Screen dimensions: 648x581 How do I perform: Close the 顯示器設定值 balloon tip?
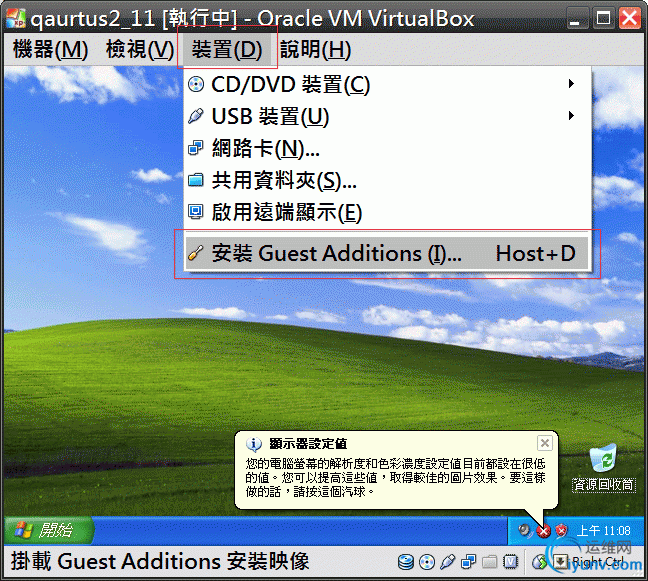click(545, 443)
